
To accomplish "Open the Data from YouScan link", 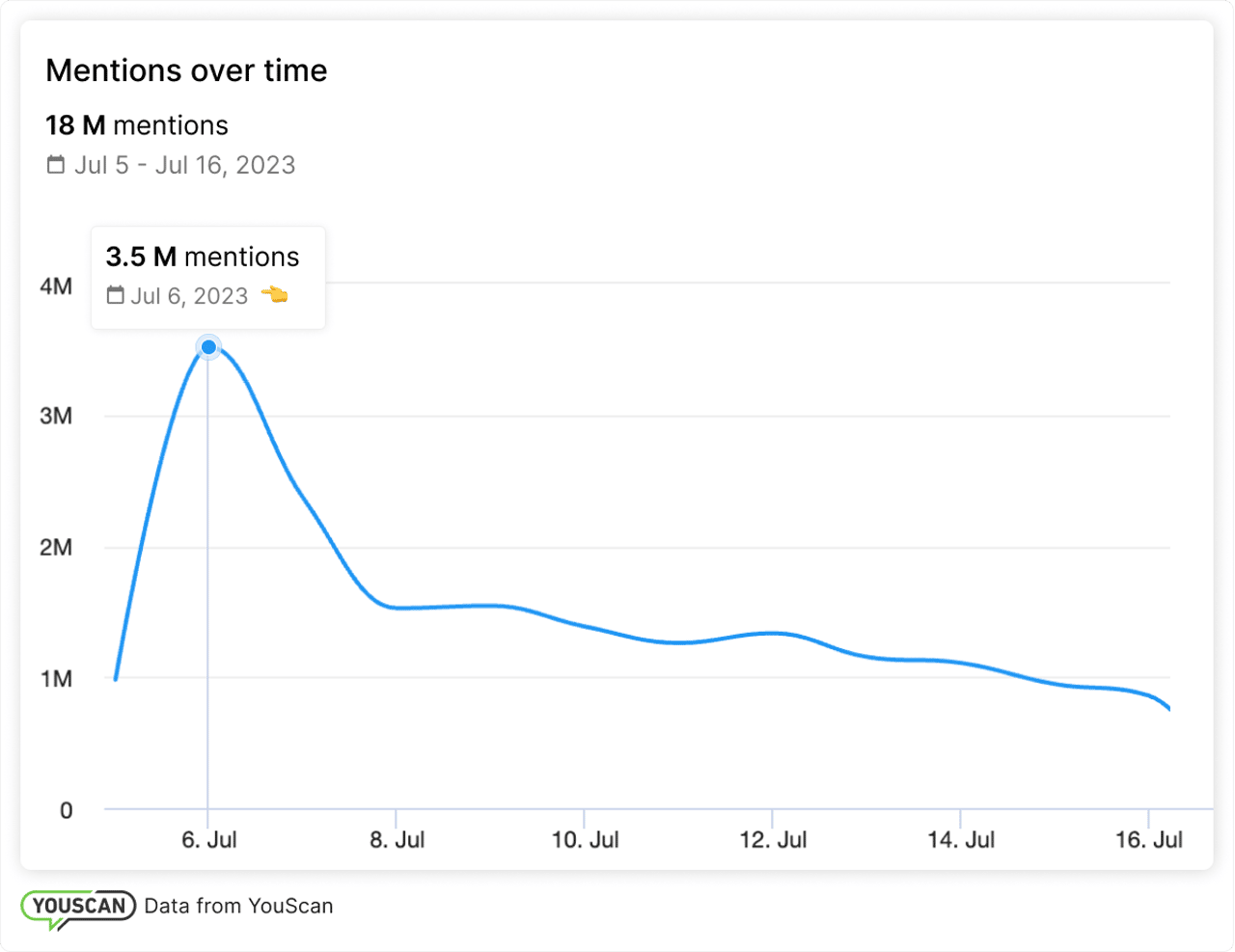I will point(238,906).
